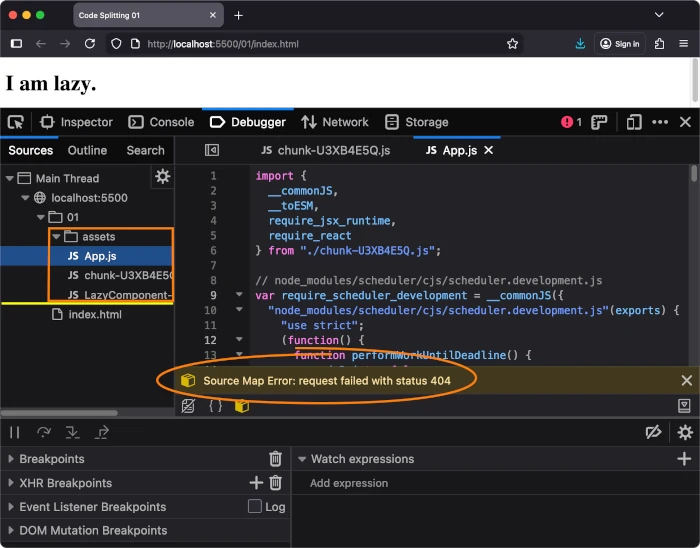Fold code at line 10 arrow
Viewport: 700px width, 548px height.
239,309
